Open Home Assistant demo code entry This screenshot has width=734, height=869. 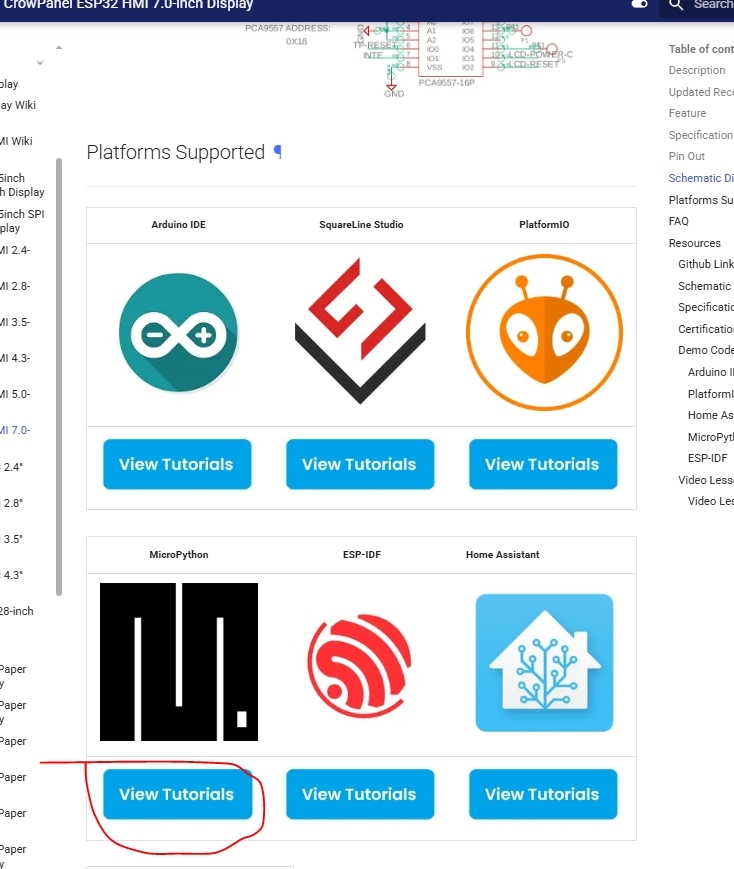tap(711, 415)
